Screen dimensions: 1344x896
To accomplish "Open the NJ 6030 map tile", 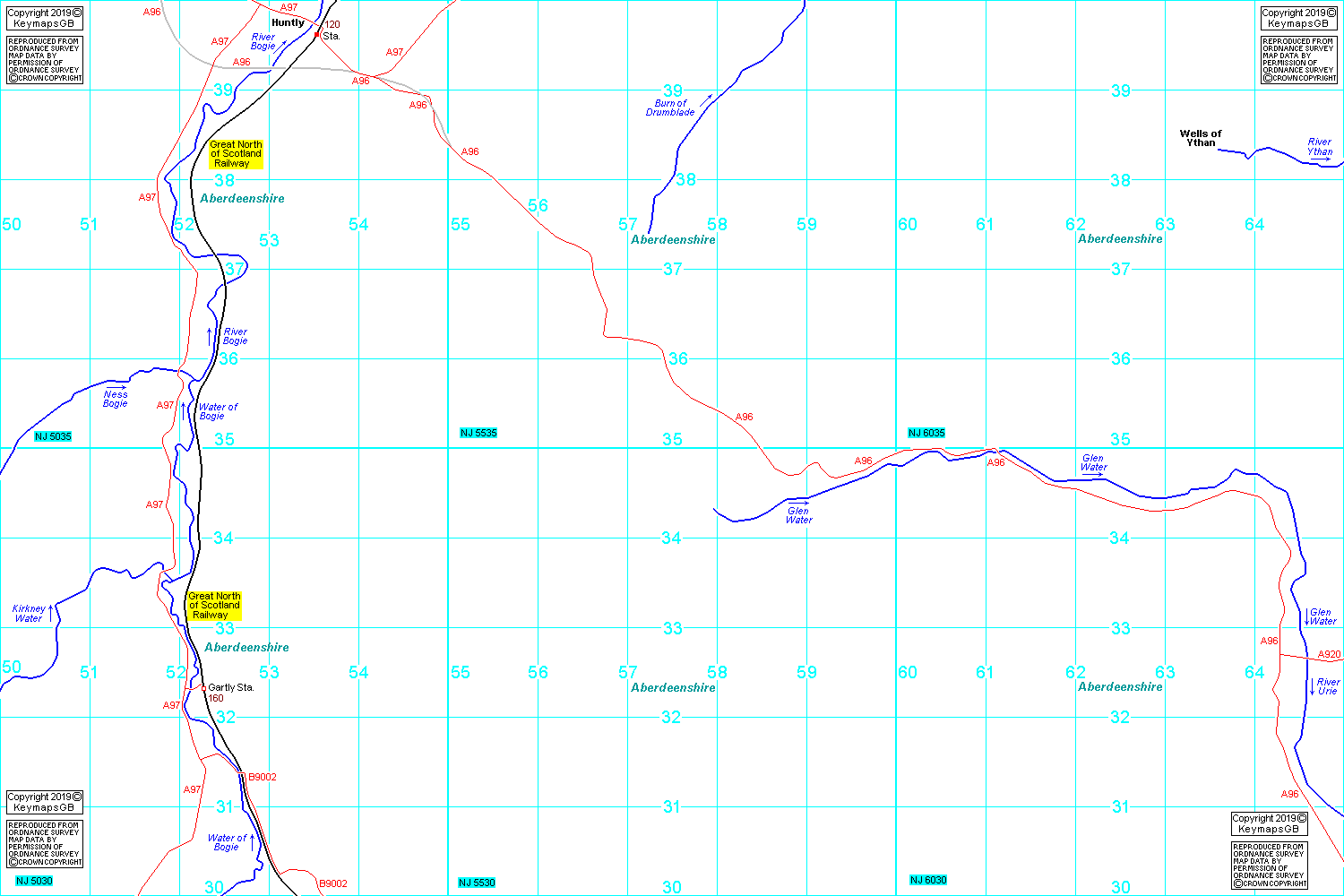I will (928, 880).
